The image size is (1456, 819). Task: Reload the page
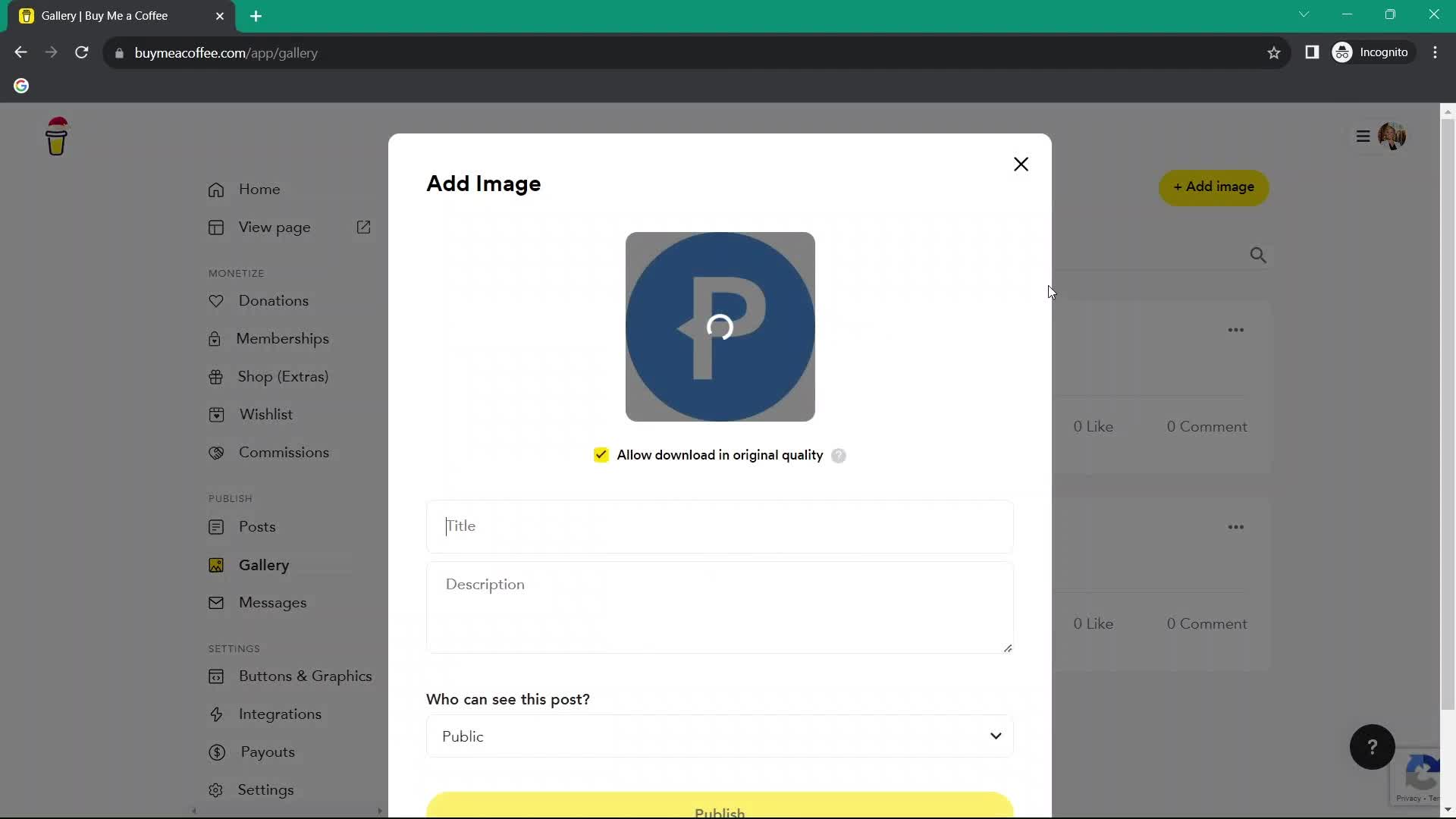coord(82,52)
